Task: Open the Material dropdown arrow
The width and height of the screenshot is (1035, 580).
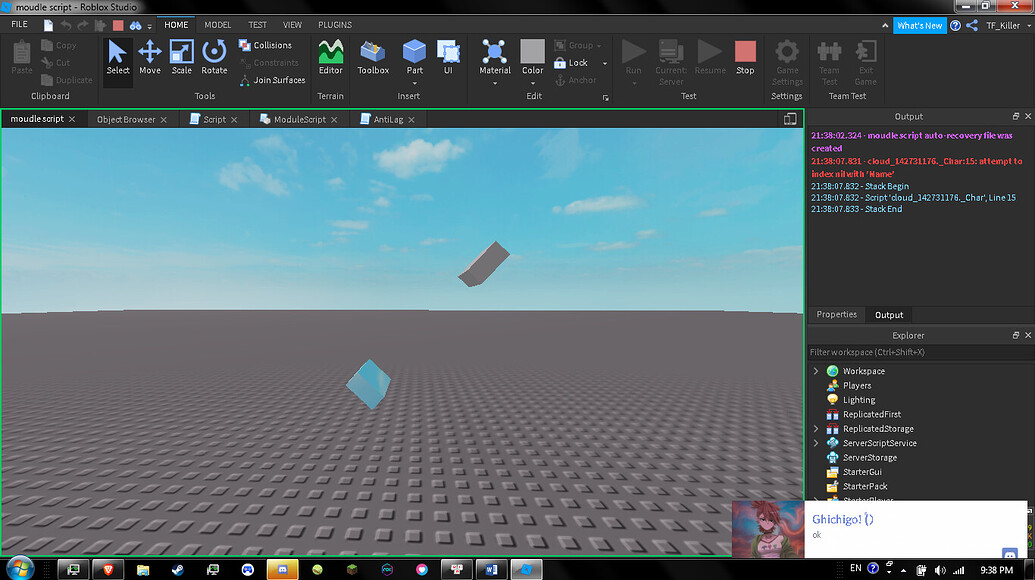Action: pyautogui.click(x=494, y=83)
